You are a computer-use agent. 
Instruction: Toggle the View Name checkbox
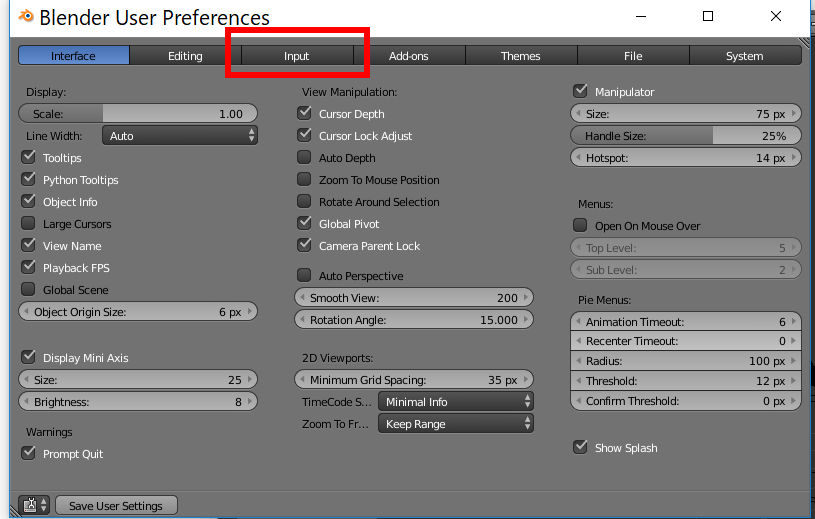point(28,245)
